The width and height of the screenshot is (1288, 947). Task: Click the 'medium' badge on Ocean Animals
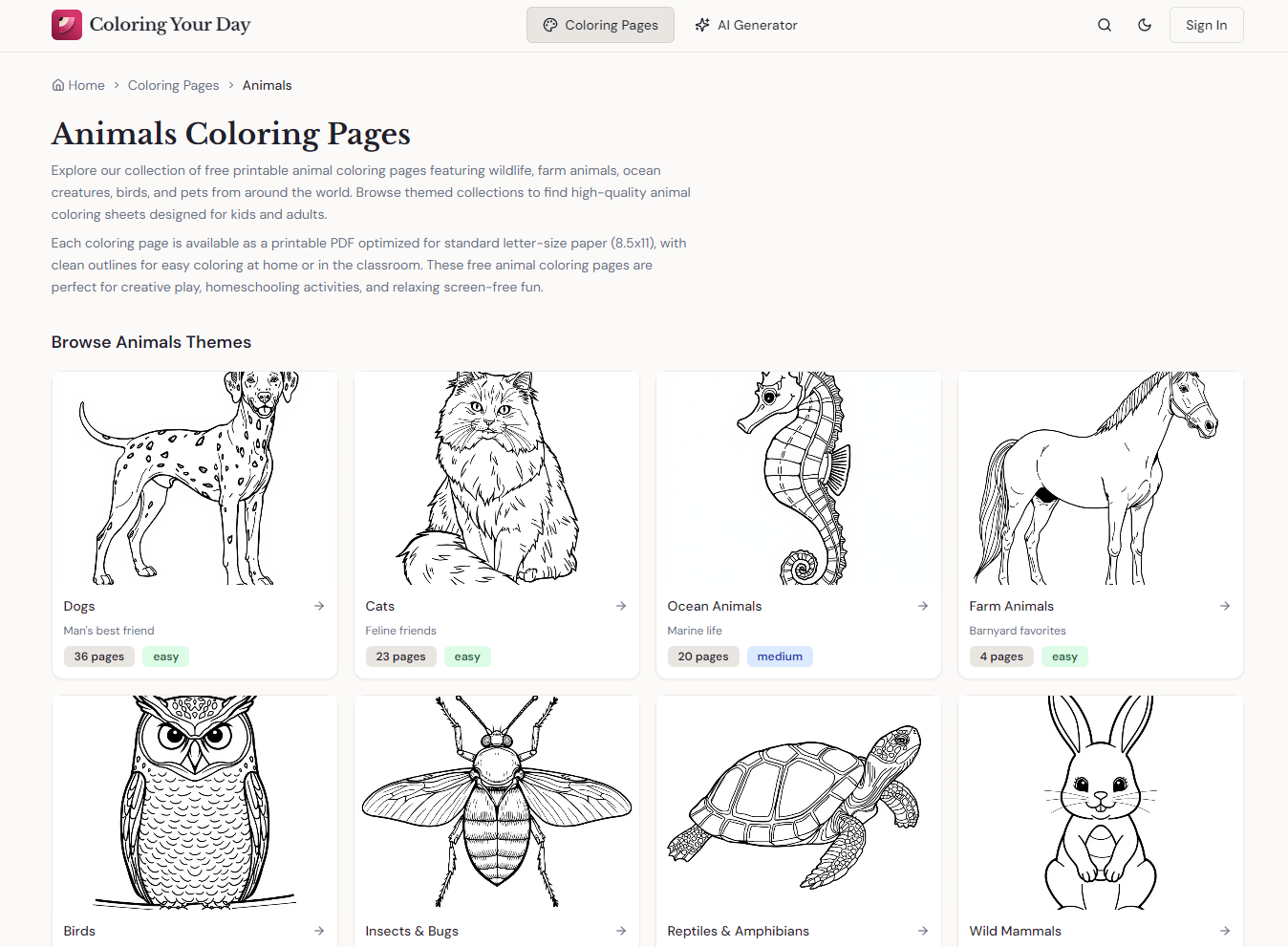pyautogui.click(x=780, y=656)
